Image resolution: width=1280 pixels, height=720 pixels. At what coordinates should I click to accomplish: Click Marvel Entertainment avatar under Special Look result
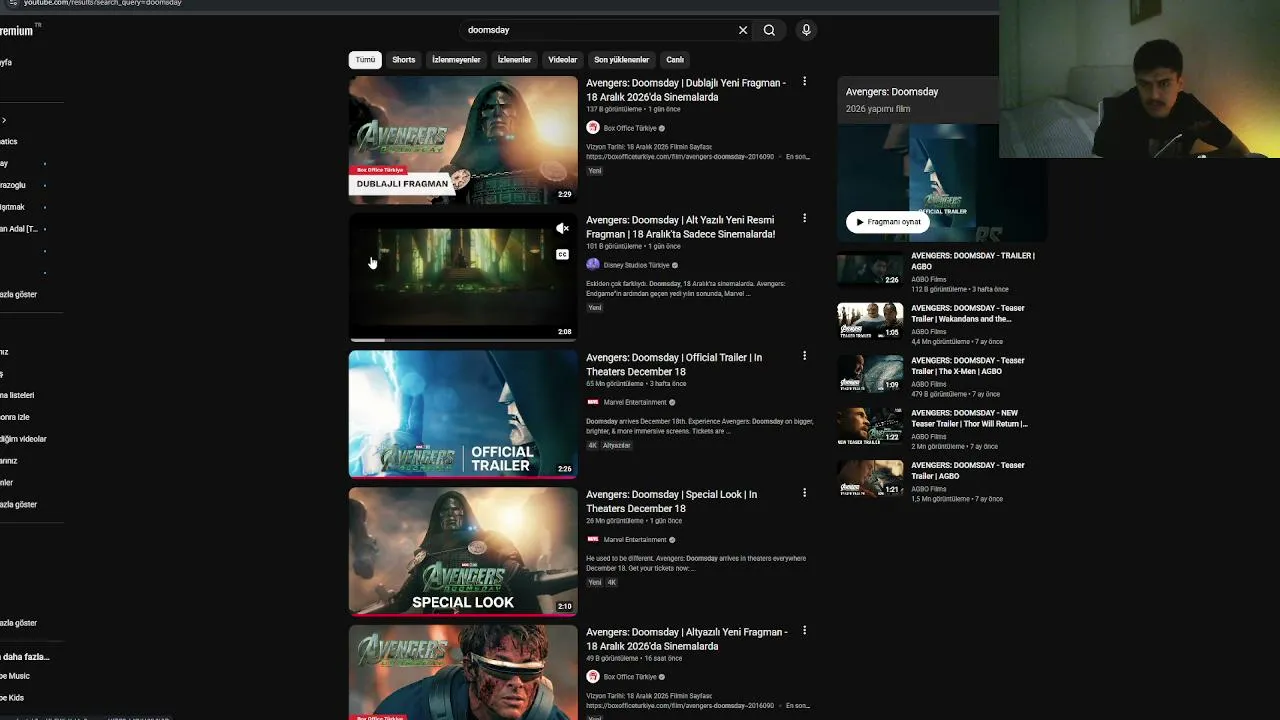tap(593, 540)
